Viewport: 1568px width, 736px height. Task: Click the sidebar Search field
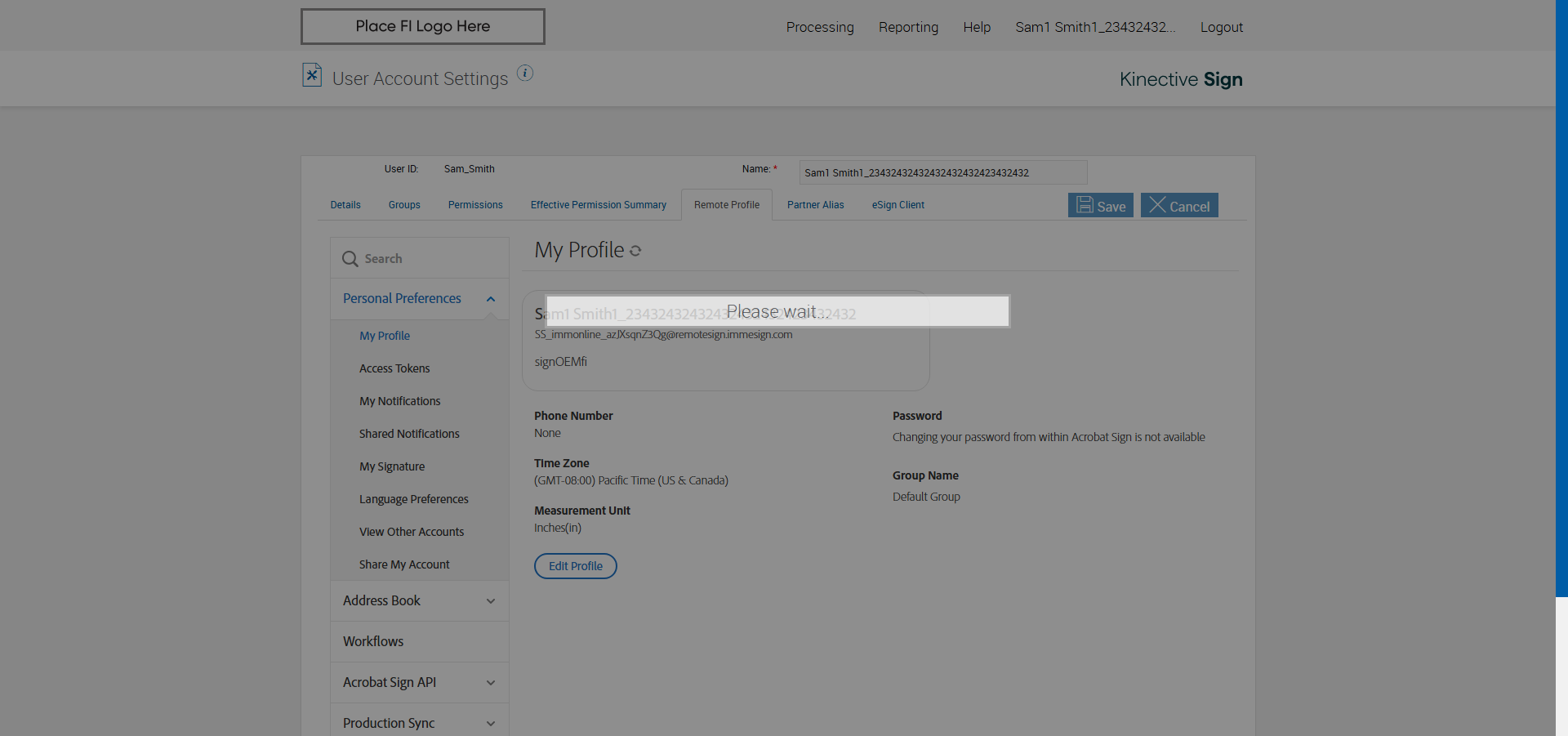tap(420, 258)
